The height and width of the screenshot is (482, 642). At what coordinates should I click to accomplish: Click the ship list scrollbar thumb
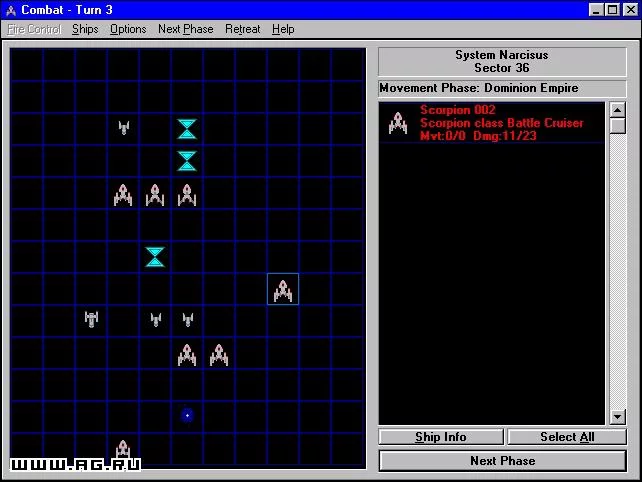click(617, 126)
